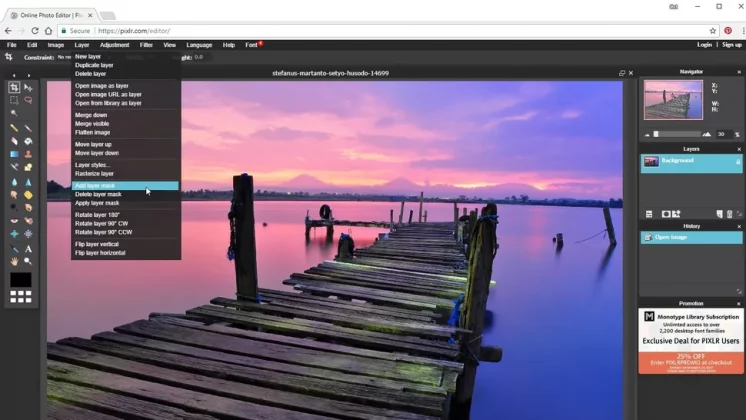Select Flatten image menu entry
746x420 pixels.
coord(93,132)
